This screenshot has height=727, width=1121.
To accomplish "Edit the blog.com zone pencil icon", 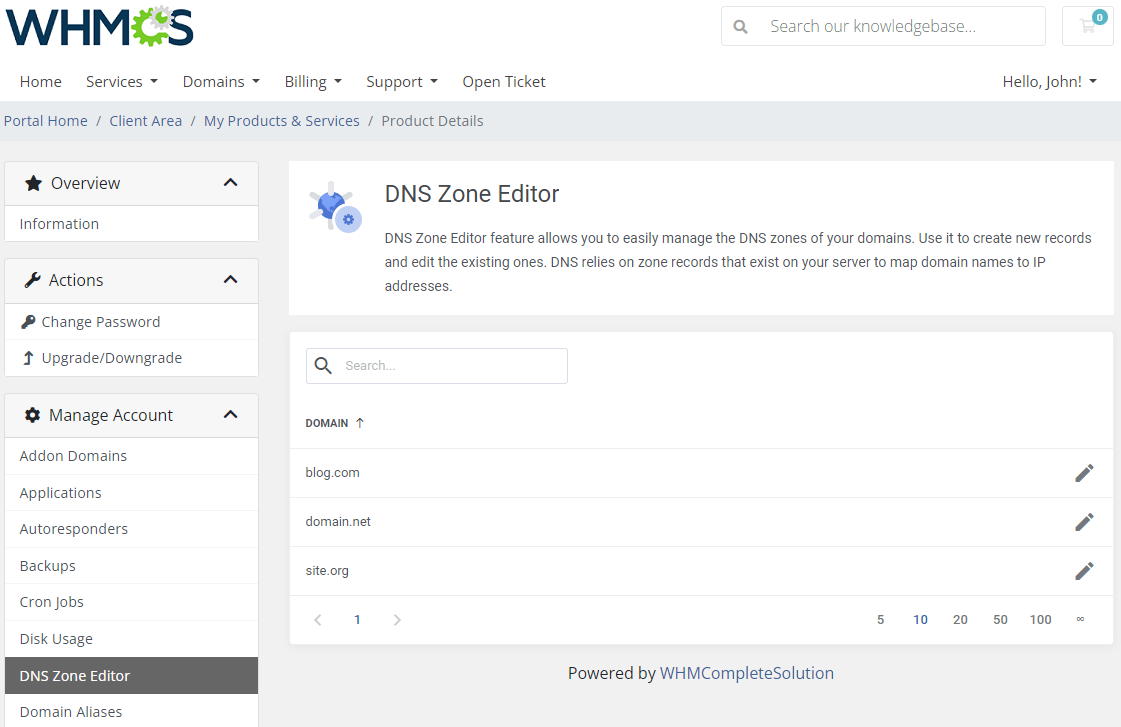I will [1084, 473].
